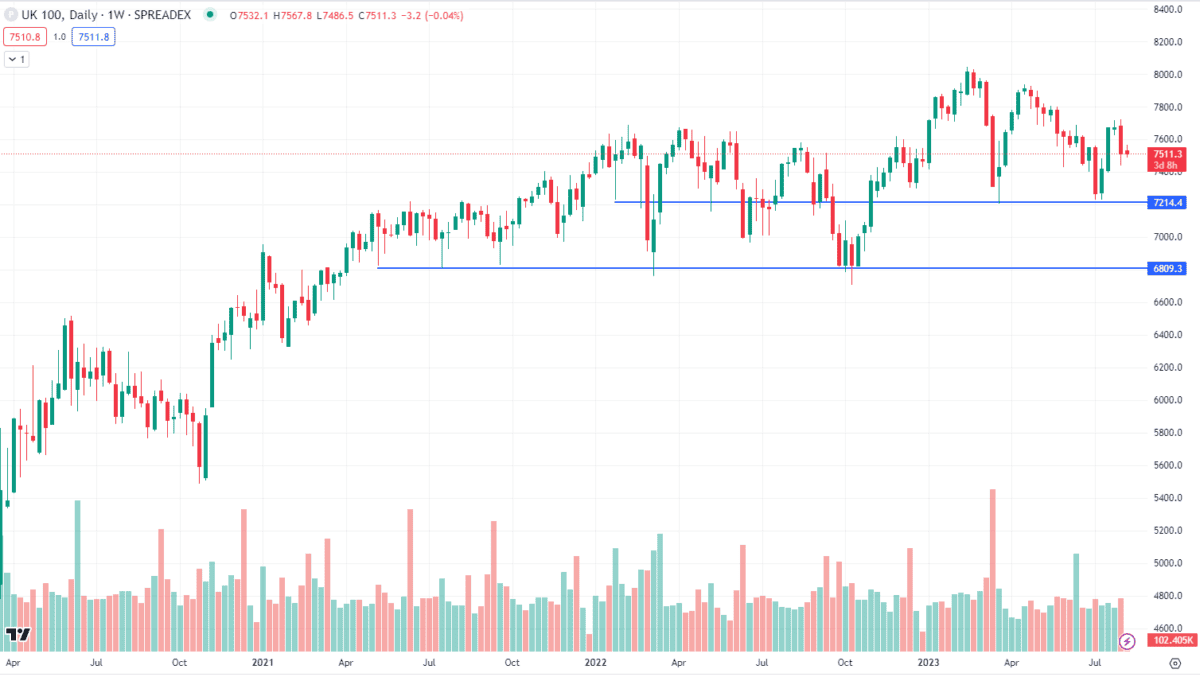This screenshot has height=677, width=1200.
Task: Click the UK 100 symbol logo icon
Action: tap(12, 16)
